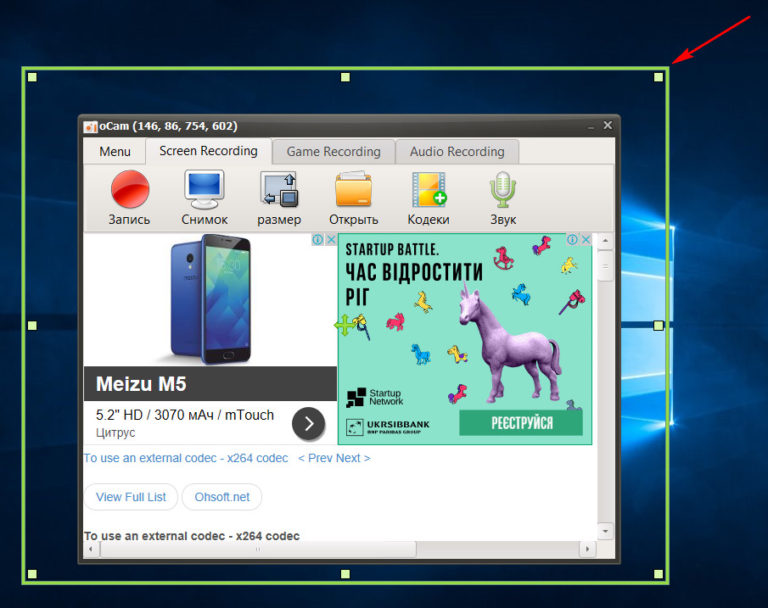The image size is (768, 608).
Task: Click the РЕЄСТРУЙСЯ button in the ad
Action: point(521,423)
